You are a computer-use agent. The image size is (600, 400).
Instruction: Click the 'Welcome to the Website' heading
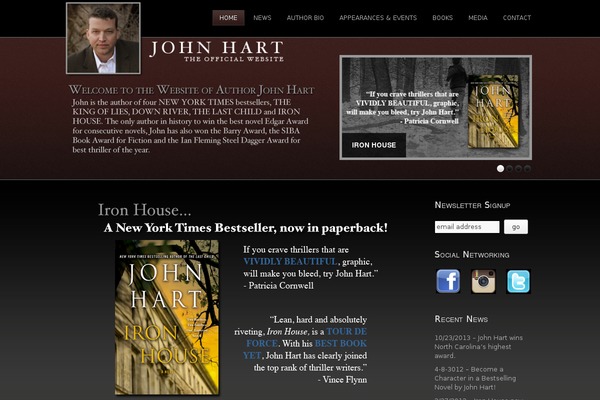(x=191, y=90)
